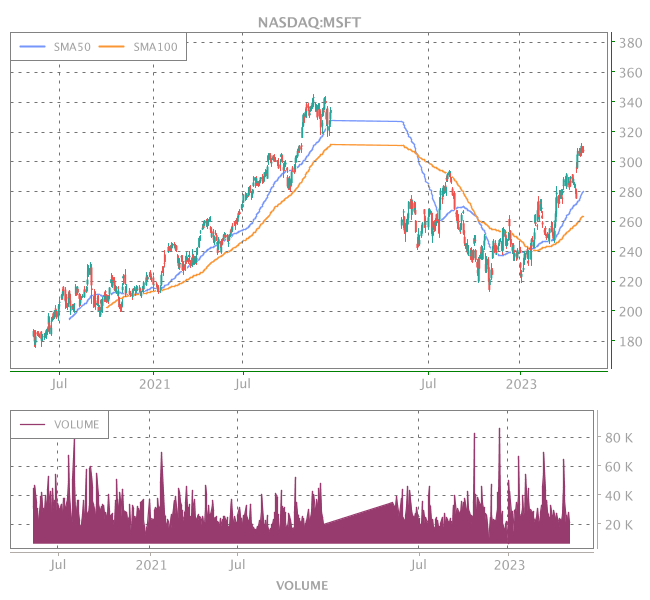
Task: Click the 380 price axis label
Action: click(631, 43)
